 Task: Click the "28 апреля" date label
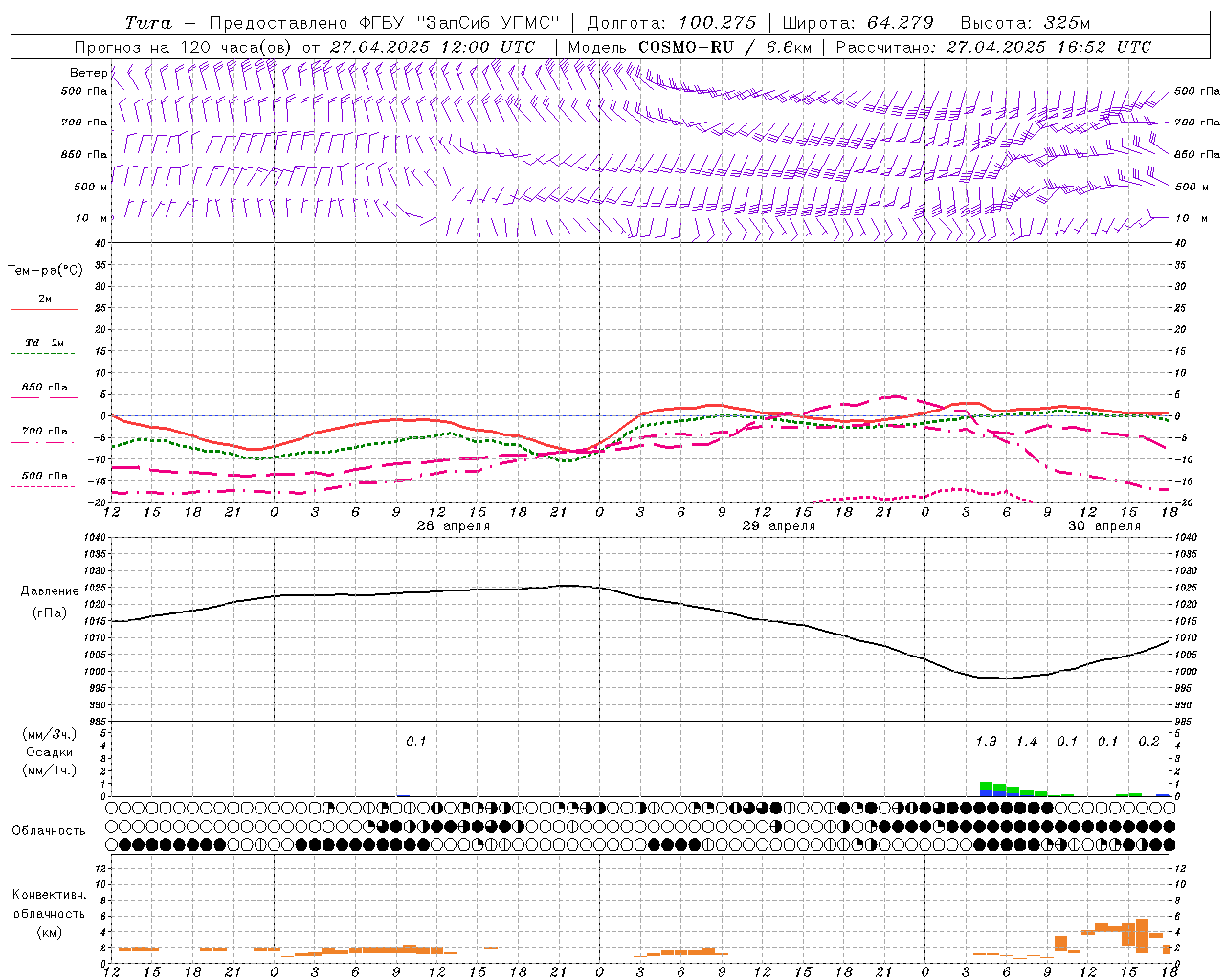(x=454, y=526)
